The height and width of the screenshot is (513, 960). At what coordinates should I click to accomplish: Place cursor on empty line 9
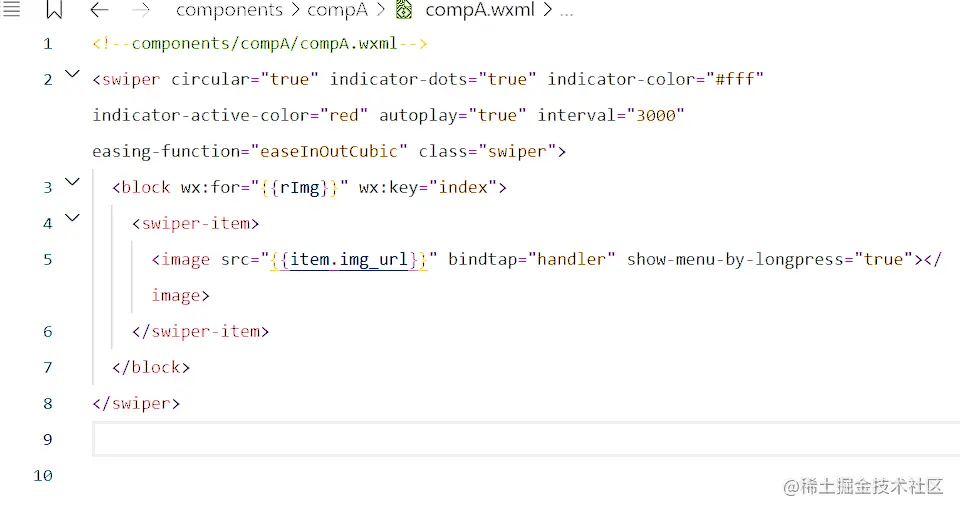click(526, 439)
